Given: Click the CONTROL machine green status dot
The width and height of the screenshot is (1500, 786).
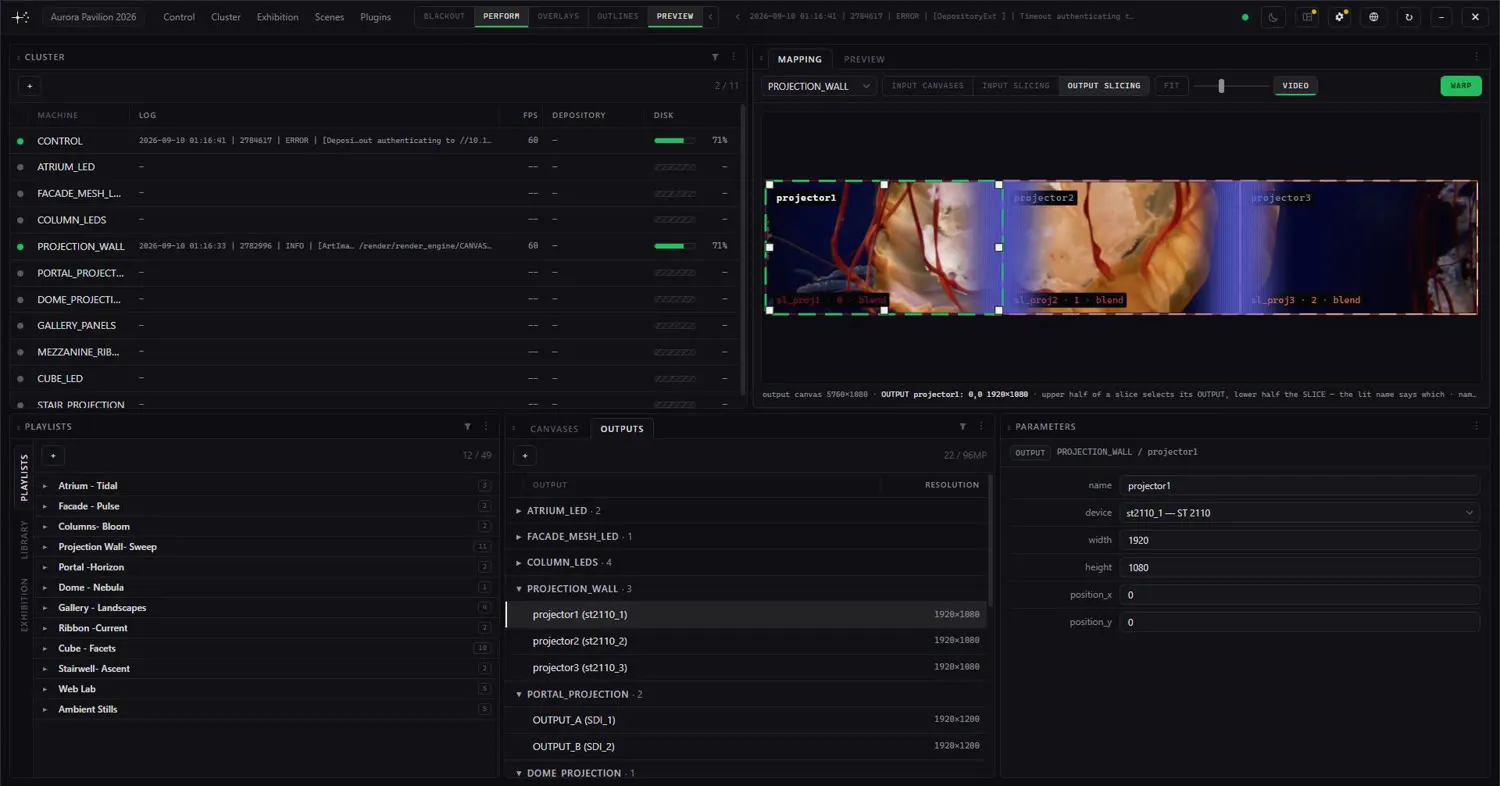Looking at the screenshot, I should [20, 141].
